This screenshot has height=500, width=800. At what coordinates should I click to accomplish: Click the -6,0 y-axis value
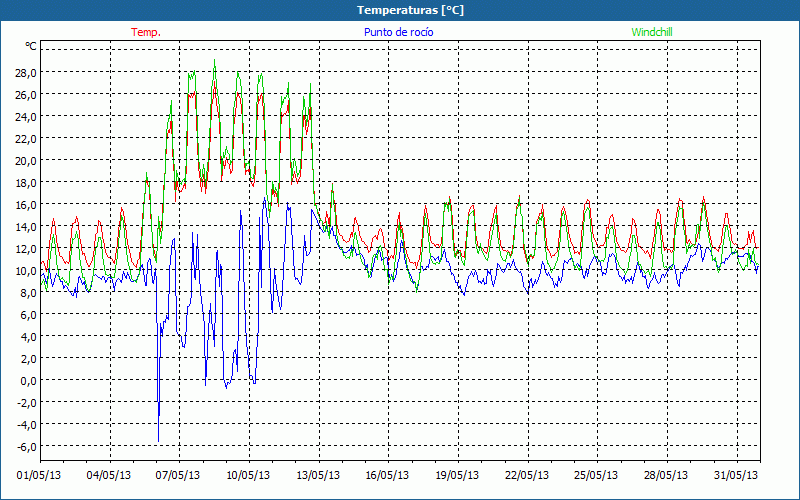(27, 446)
